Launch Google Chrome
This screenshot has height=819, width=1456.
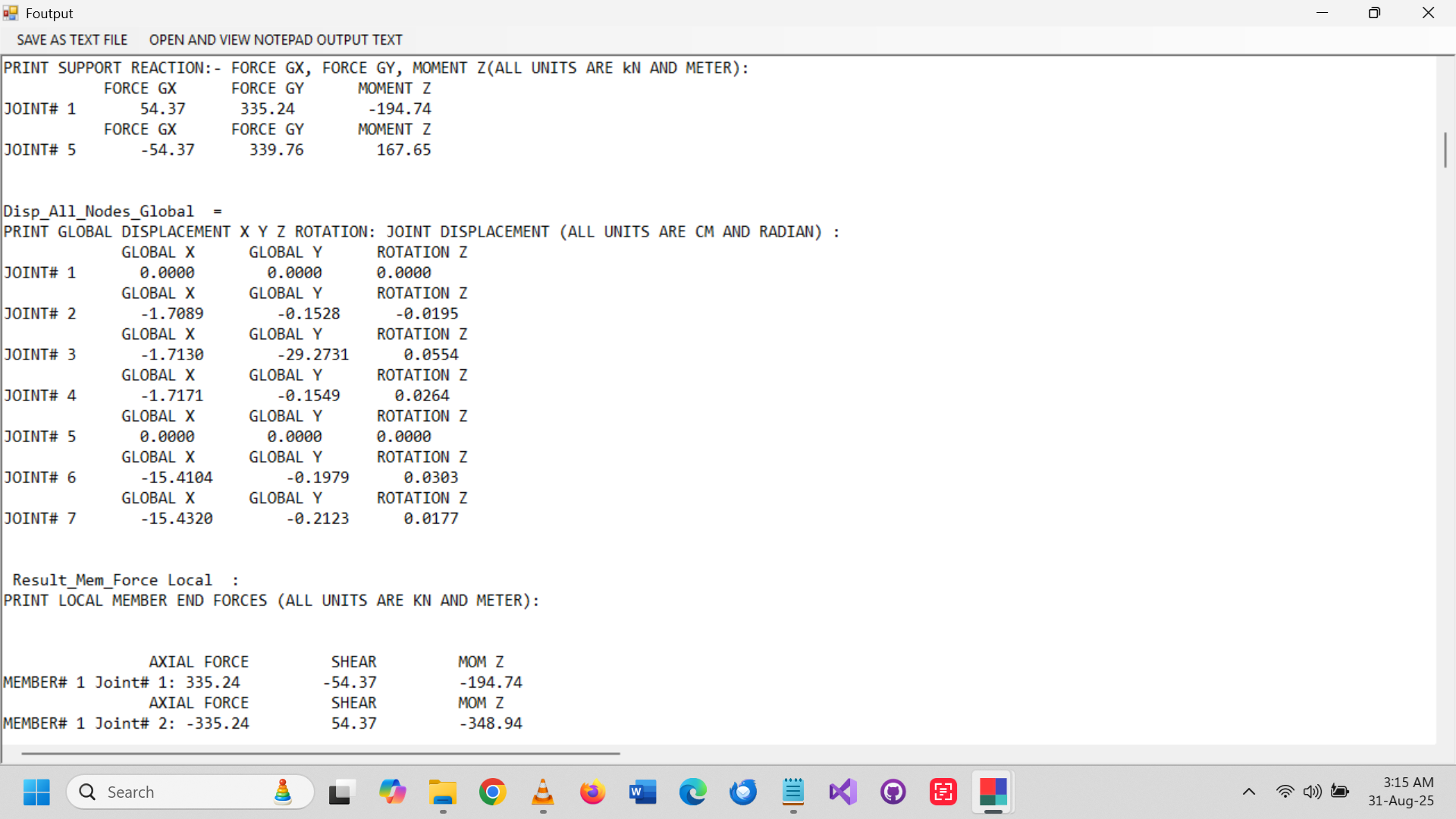tap(492, 792)
